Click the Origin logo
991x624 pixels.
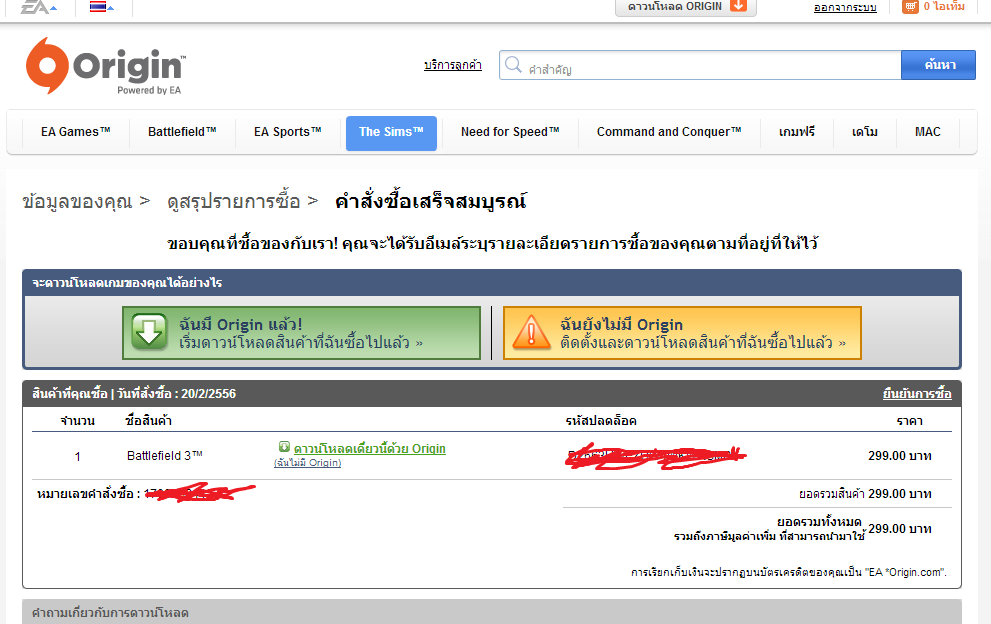point(106,66)
